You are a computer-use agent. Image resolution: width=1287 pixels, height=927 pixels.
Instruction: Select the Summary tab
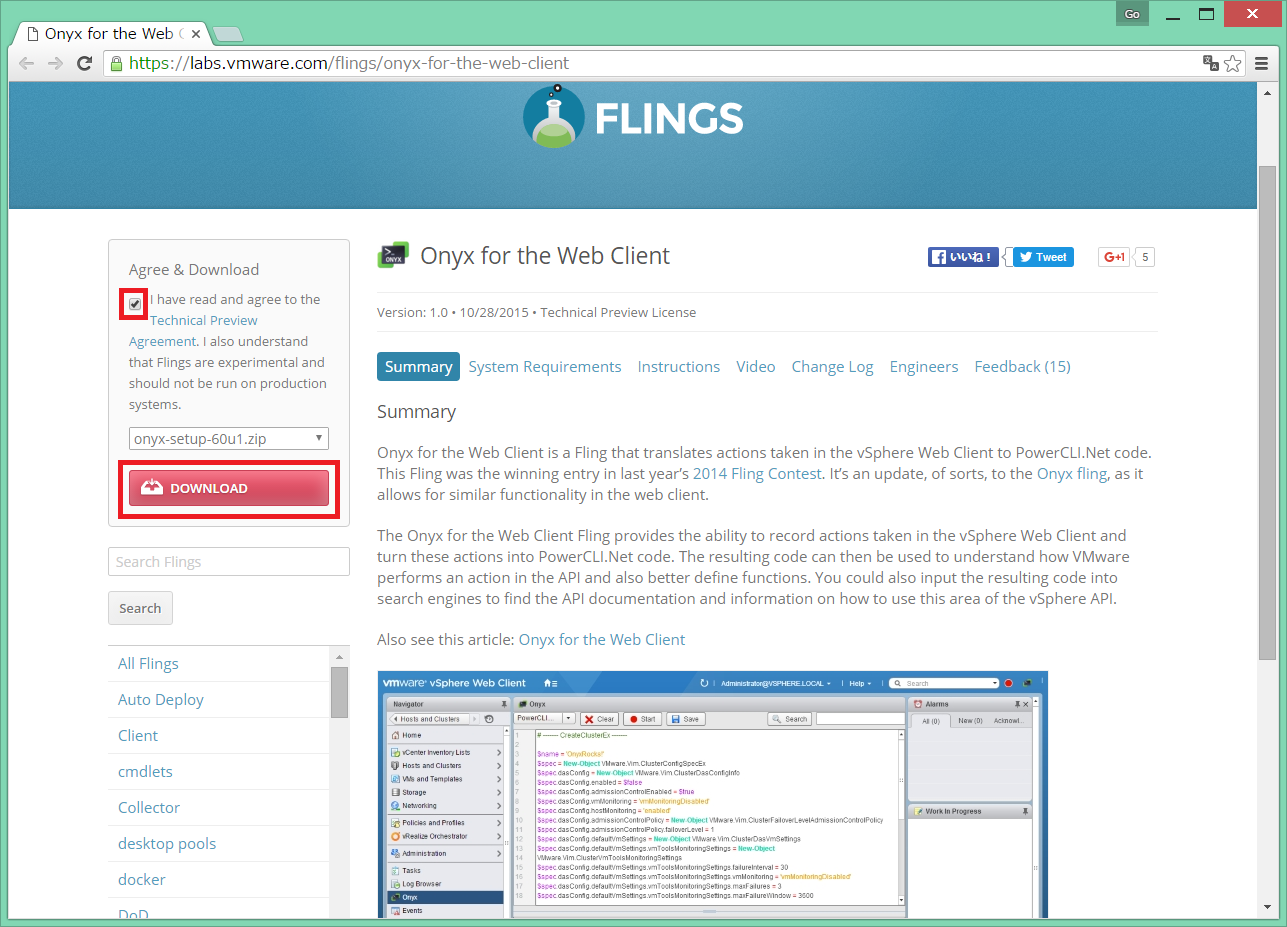(x=418, y=367)
